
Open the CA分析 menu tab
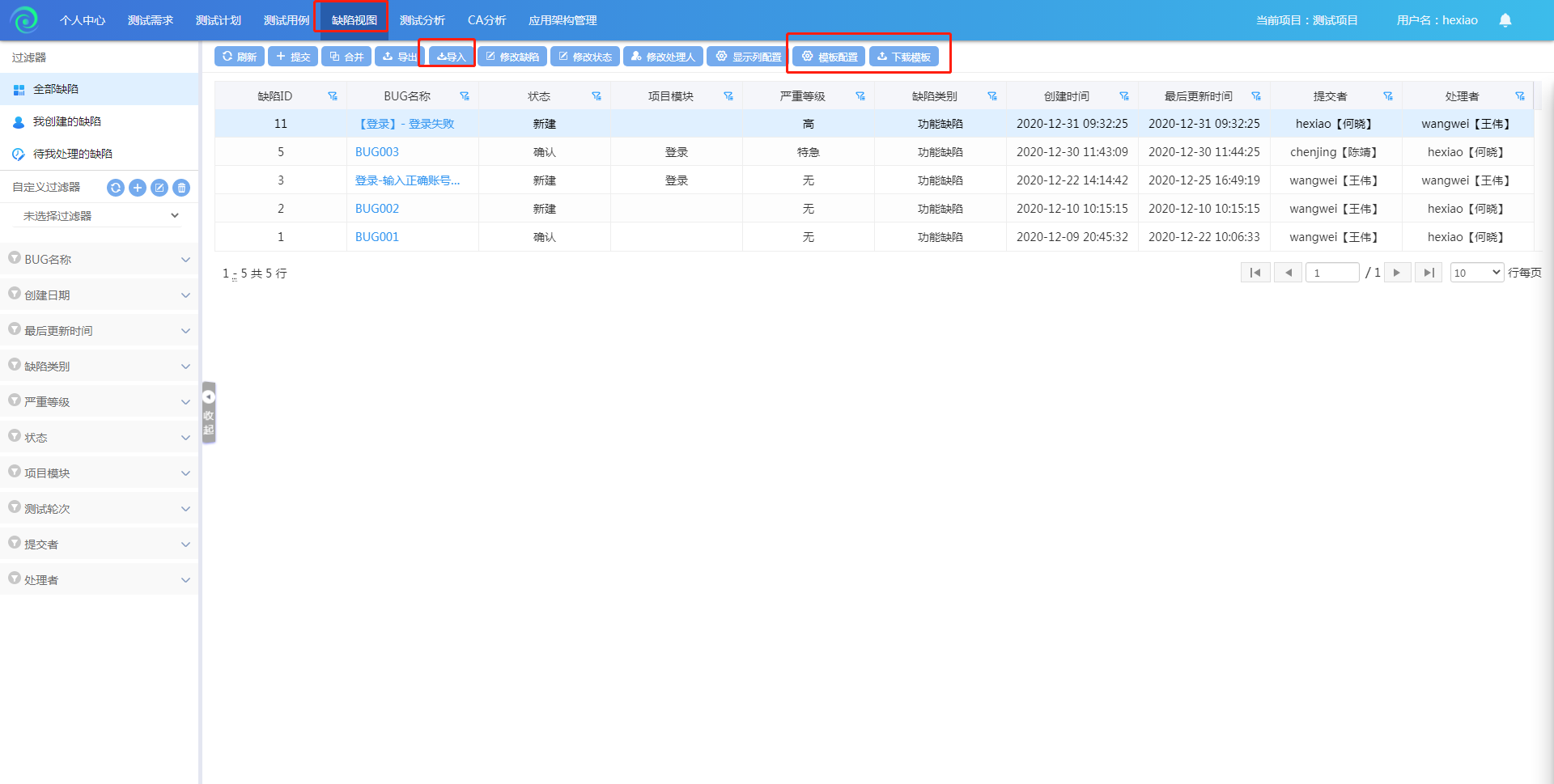tap(486, 20)
